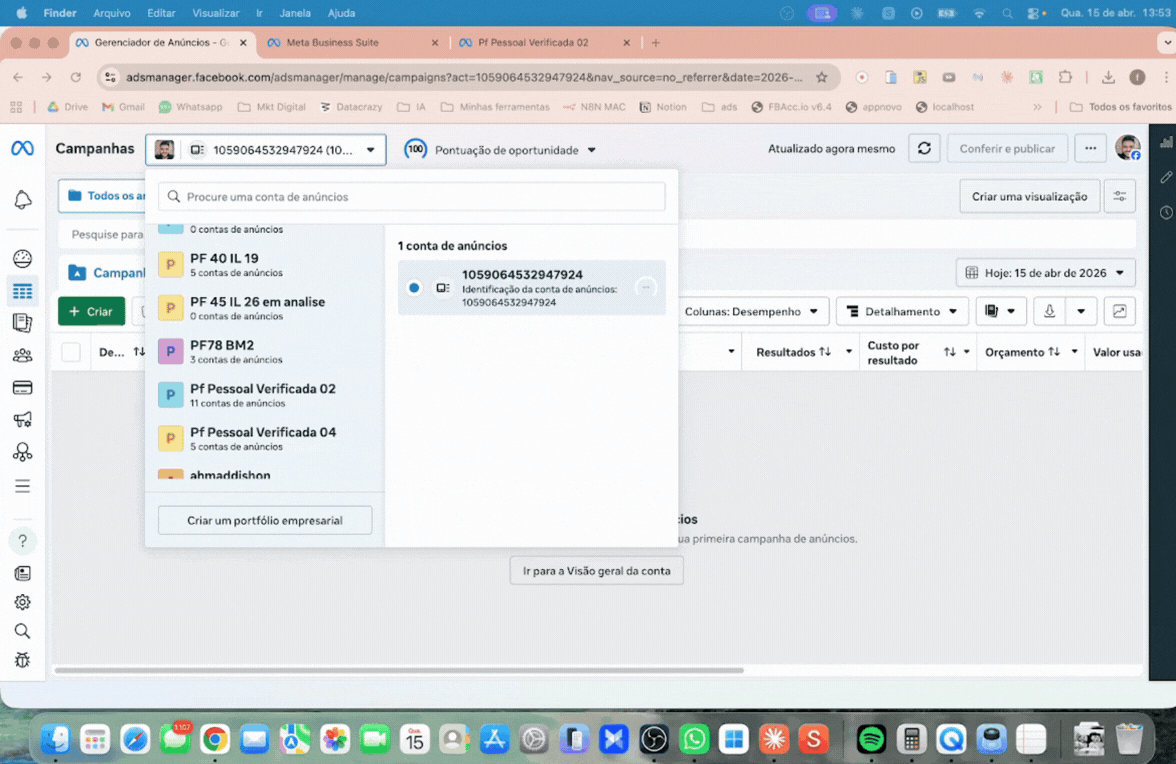Open Spotify from the Dock

point(871,739)
